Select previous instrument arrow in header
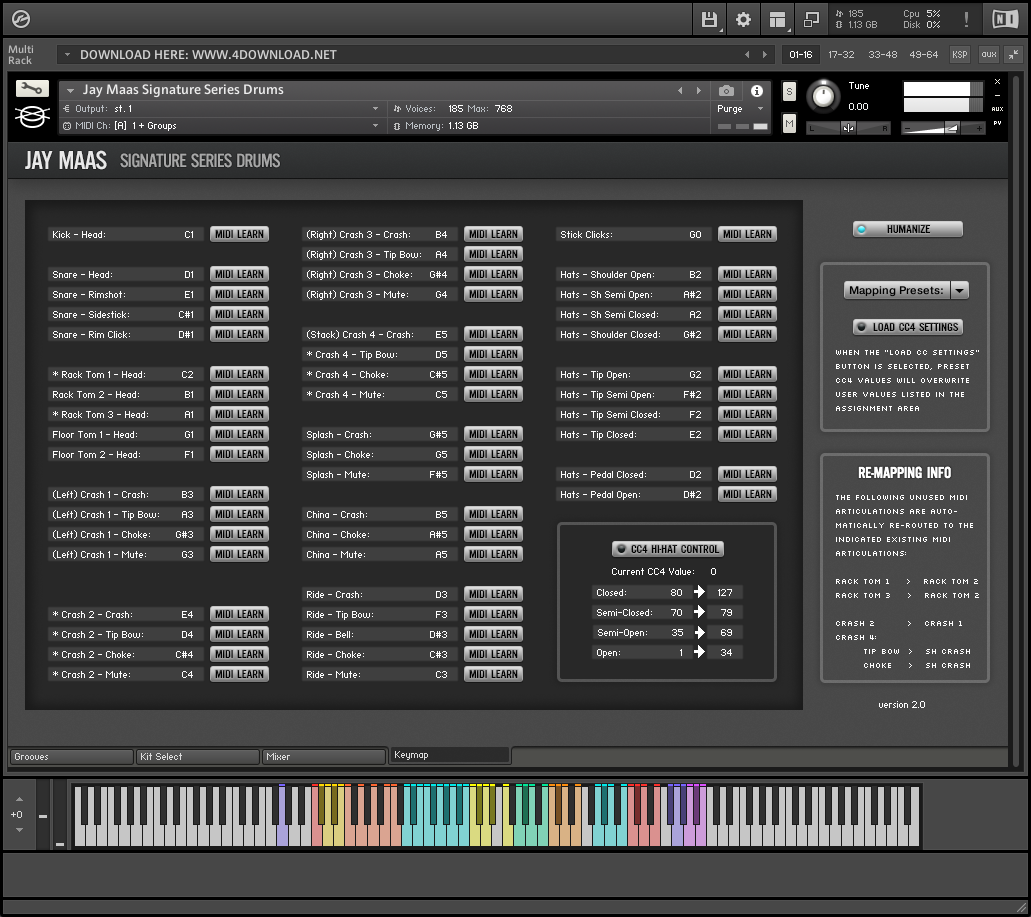Image resolution: width=1031 pixels, height=917 pixels. (680, 91)
